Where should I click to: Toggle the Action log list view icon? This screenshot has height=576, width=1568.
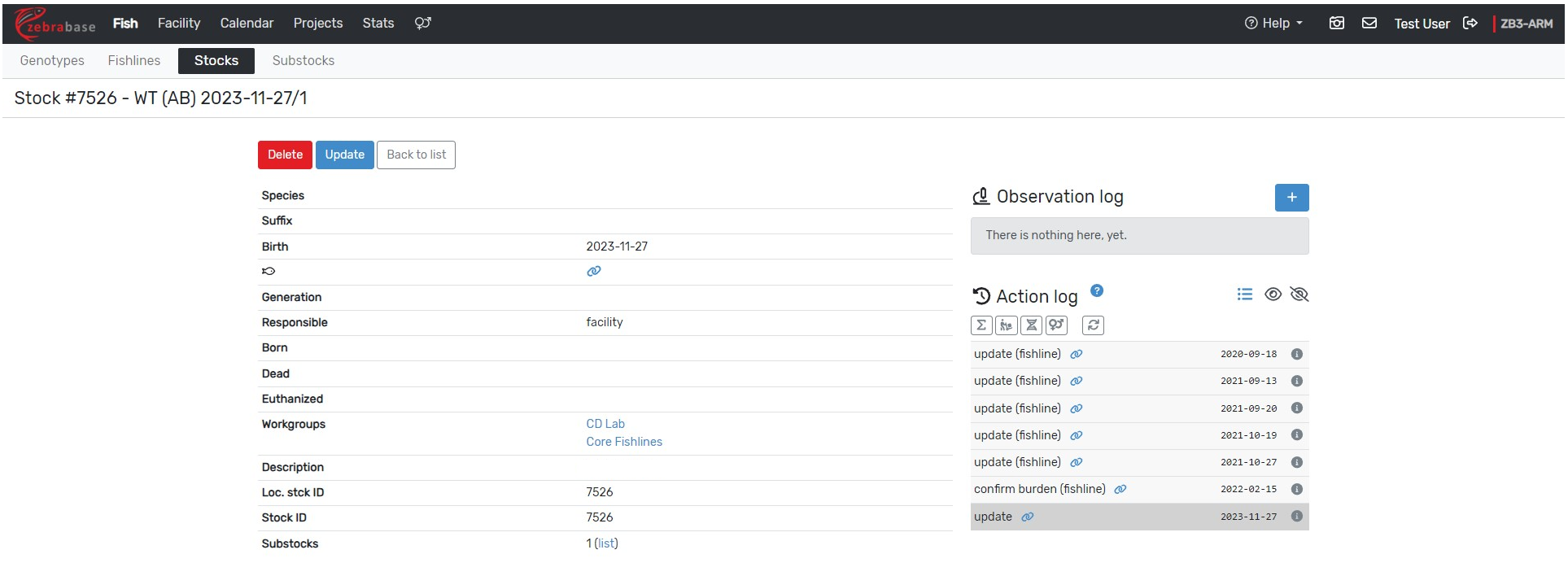(x=1244, y=295)
